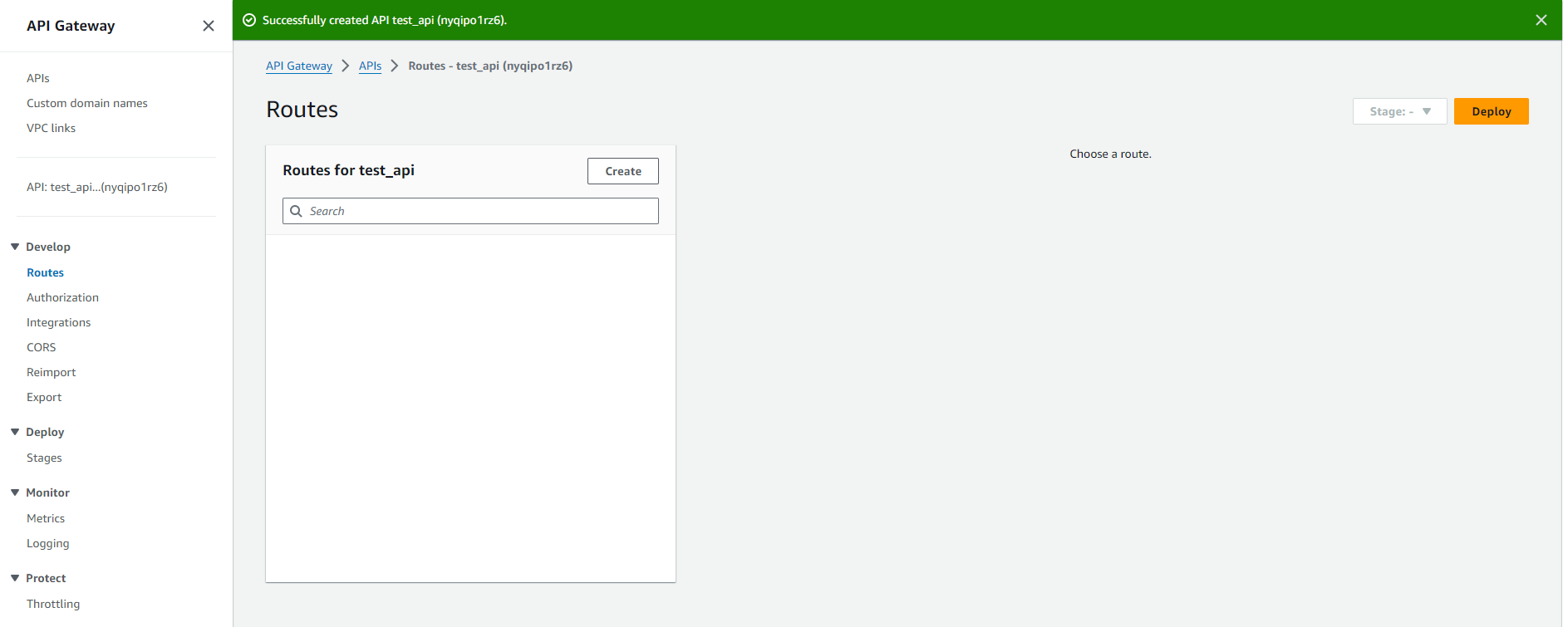Click the orange Deploy button
This screenshot has width=1568, height=627.
click(x=1492, y=111)
